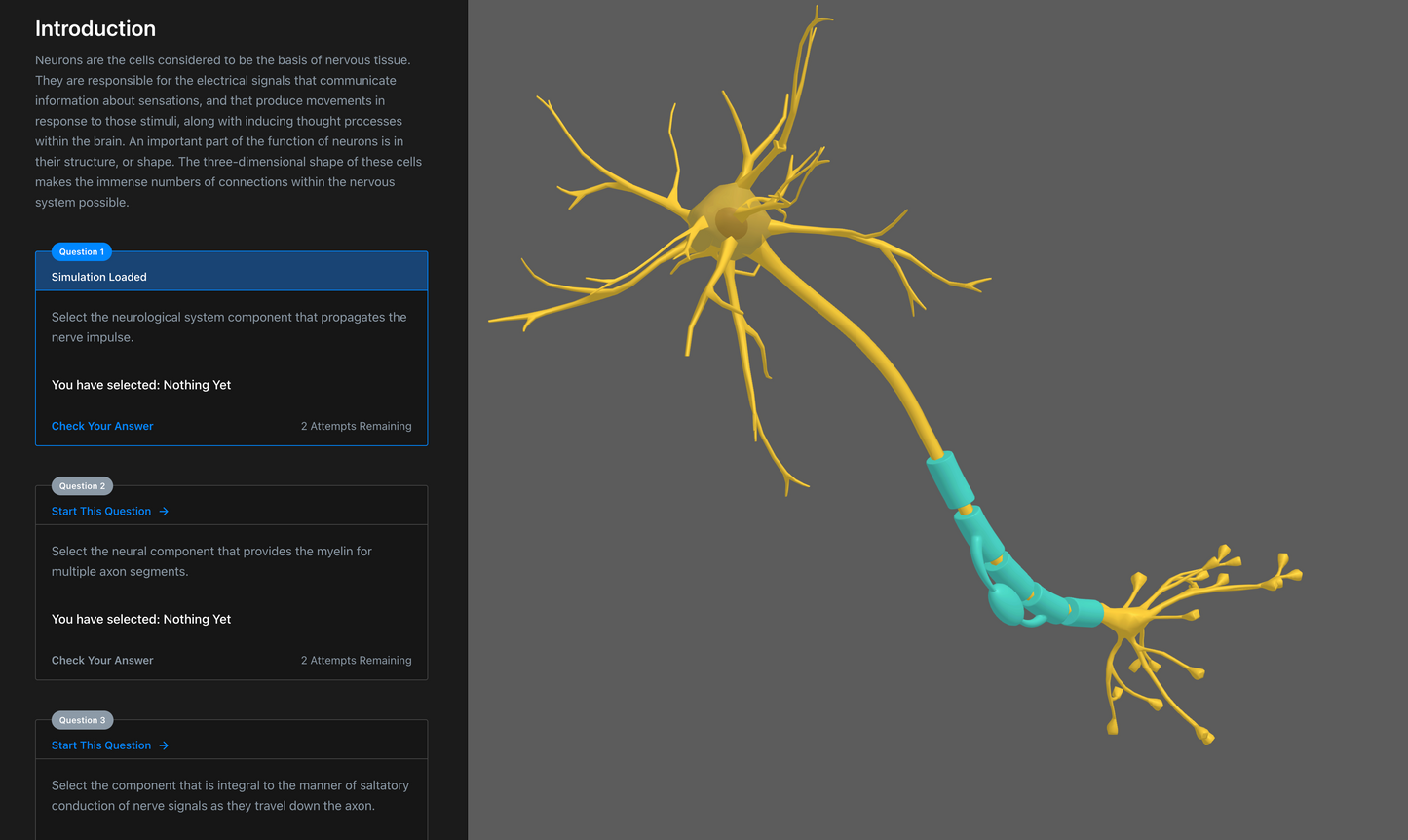
Task: Click the Introduction heading
Action: pyautogui.click(x=95, y=28)
